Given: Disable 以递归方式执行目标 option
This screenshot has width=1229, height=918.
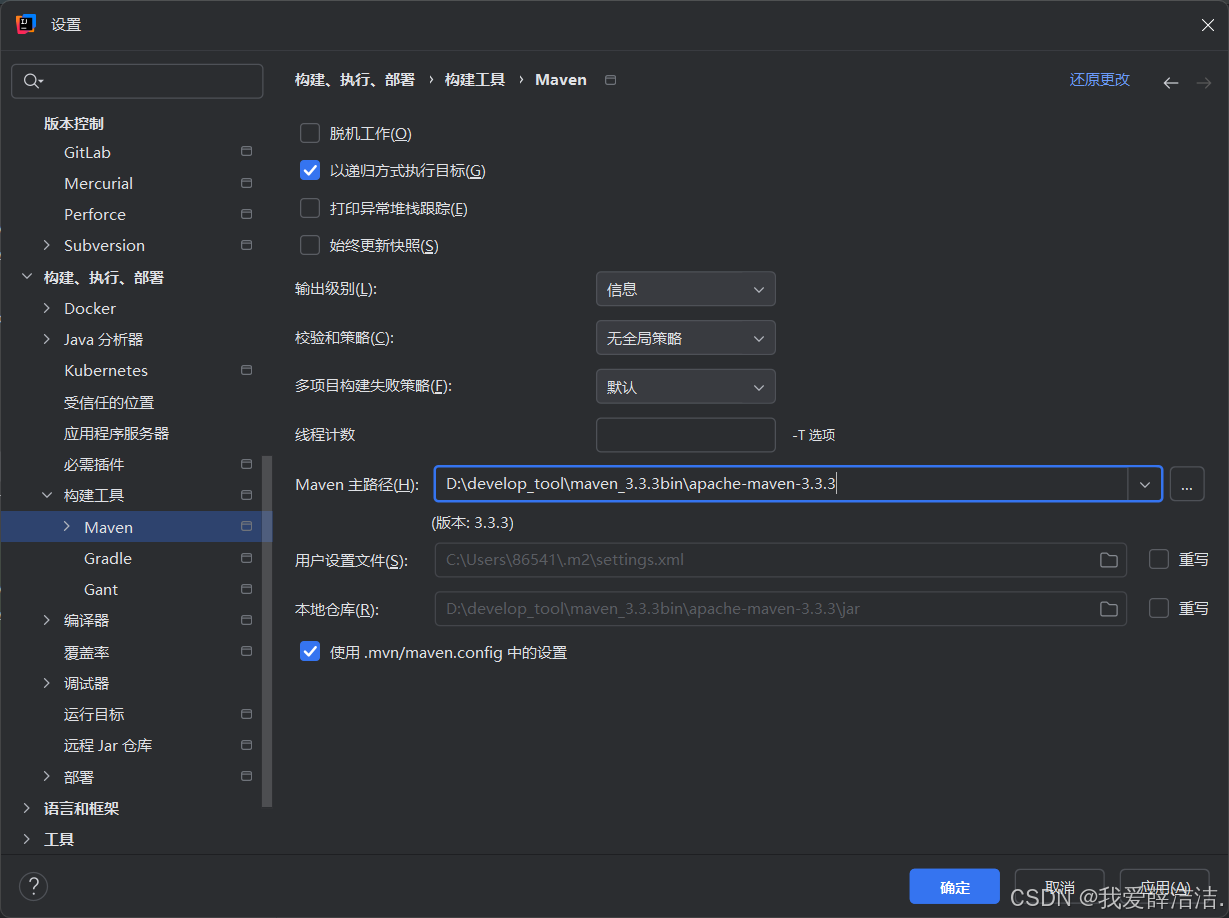Looking at the screenshot, I should (x=309, y=170).
